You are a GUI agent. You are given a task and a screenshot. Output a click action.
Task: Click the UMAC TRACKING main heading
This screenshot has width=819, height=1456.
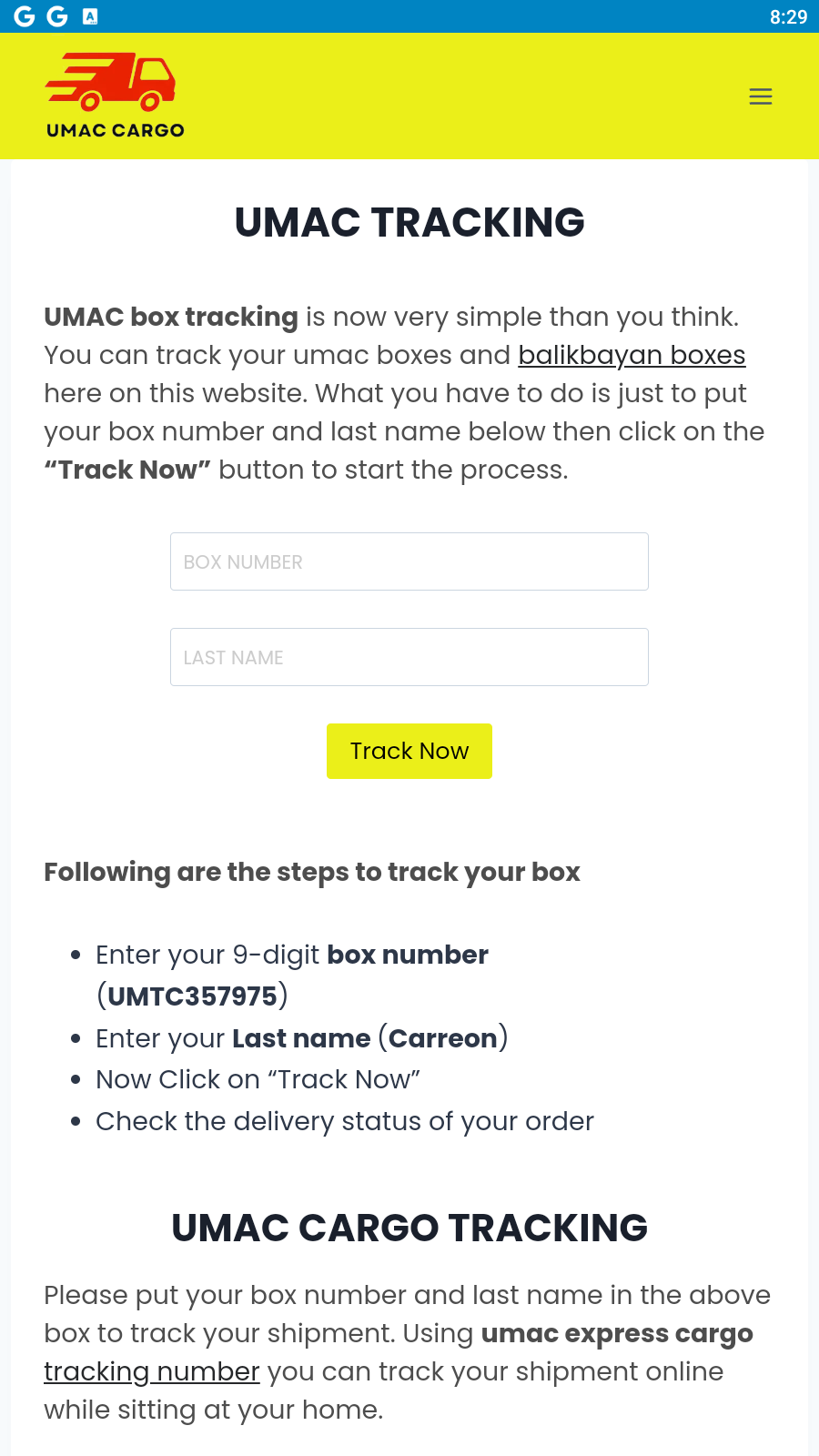pyautogui.click(x=409, y=223)
